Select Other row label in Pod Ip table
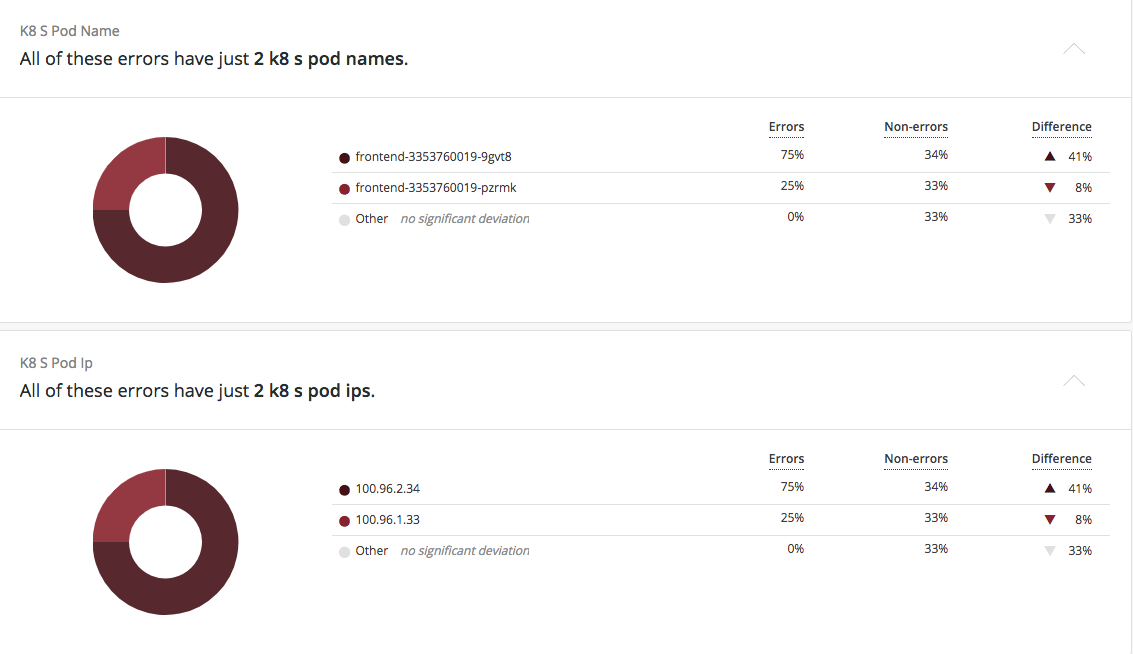This screenshot has width=1133, height=654. click(x=371, y=551)
